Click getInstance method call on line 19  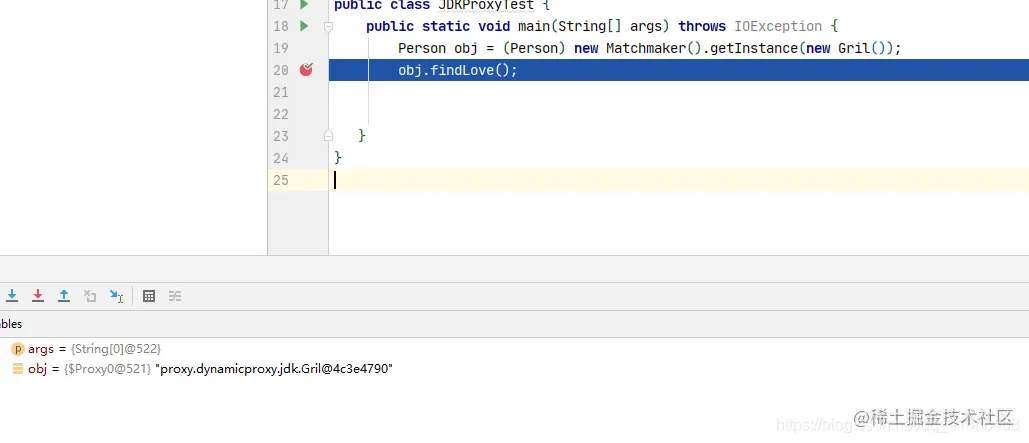click(754, 49)
